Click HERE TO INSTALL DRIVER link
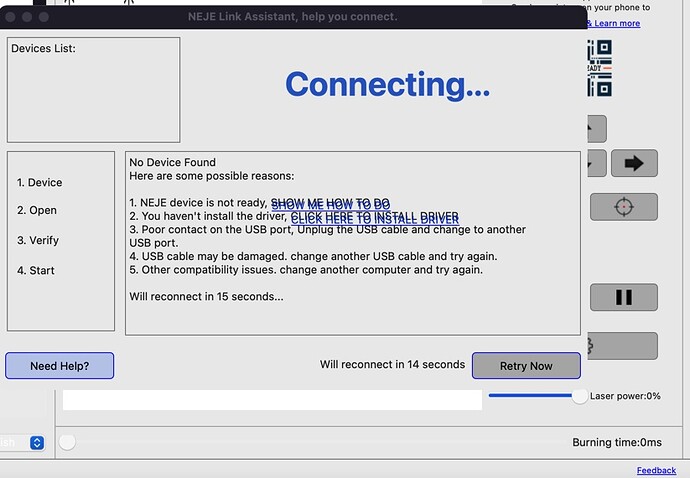The width and height of the screenshot is (690, 478). pos(374,217)
